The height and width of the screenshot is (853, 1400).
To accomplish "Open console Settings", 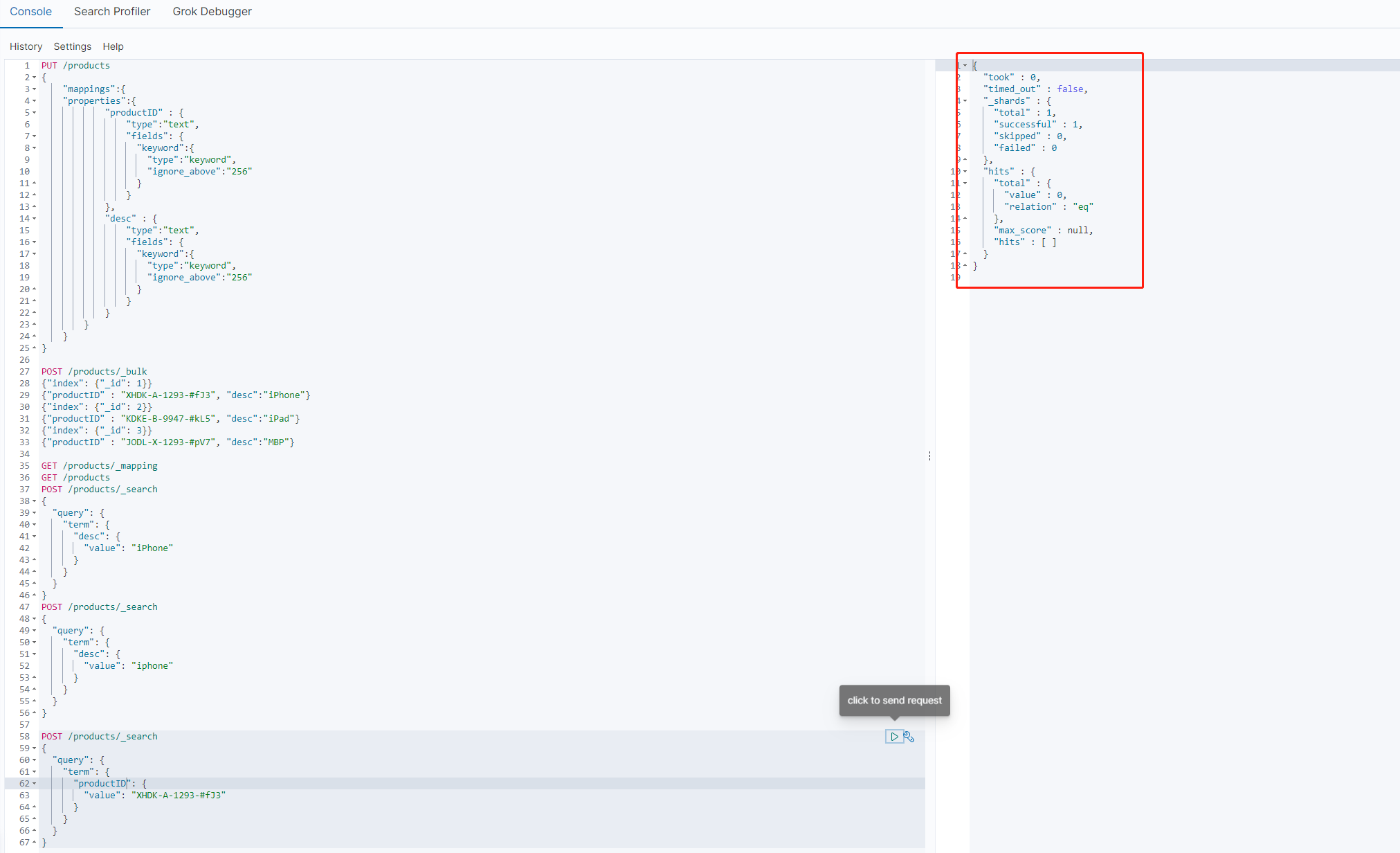I will click(x=72, y=46).
